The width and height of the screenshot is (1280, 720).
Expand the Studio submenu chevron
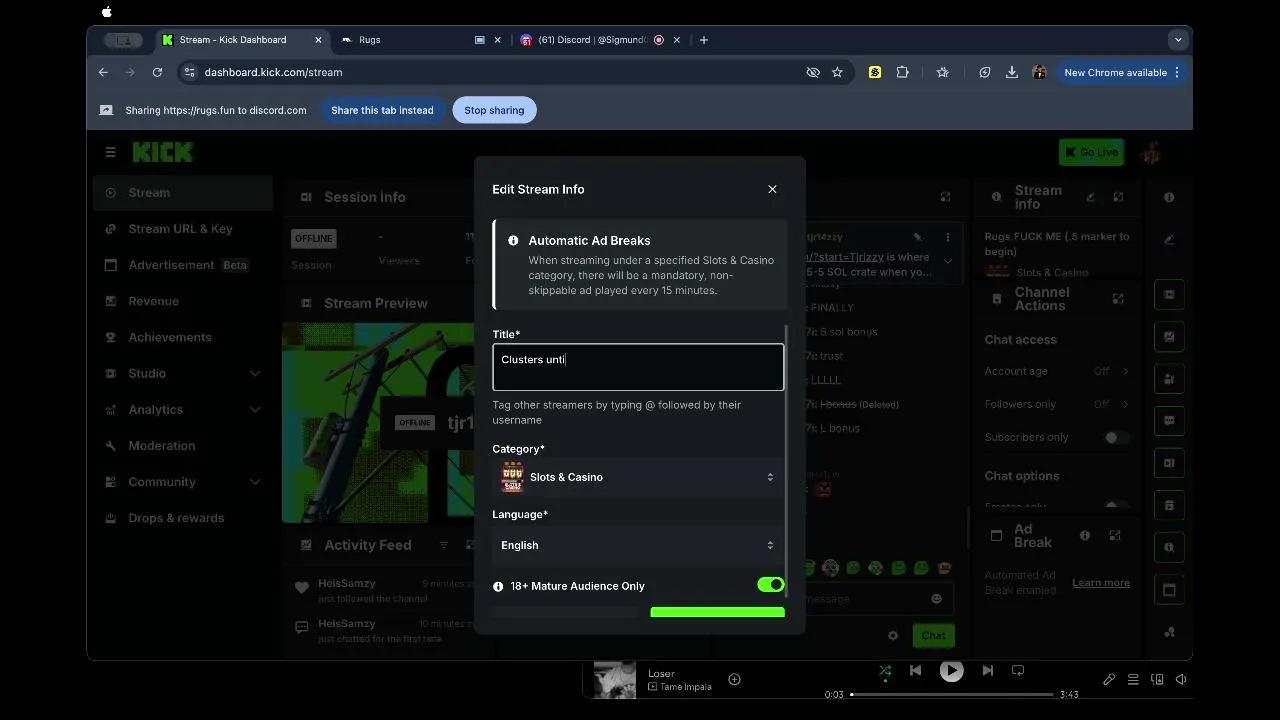click(255, 374)
